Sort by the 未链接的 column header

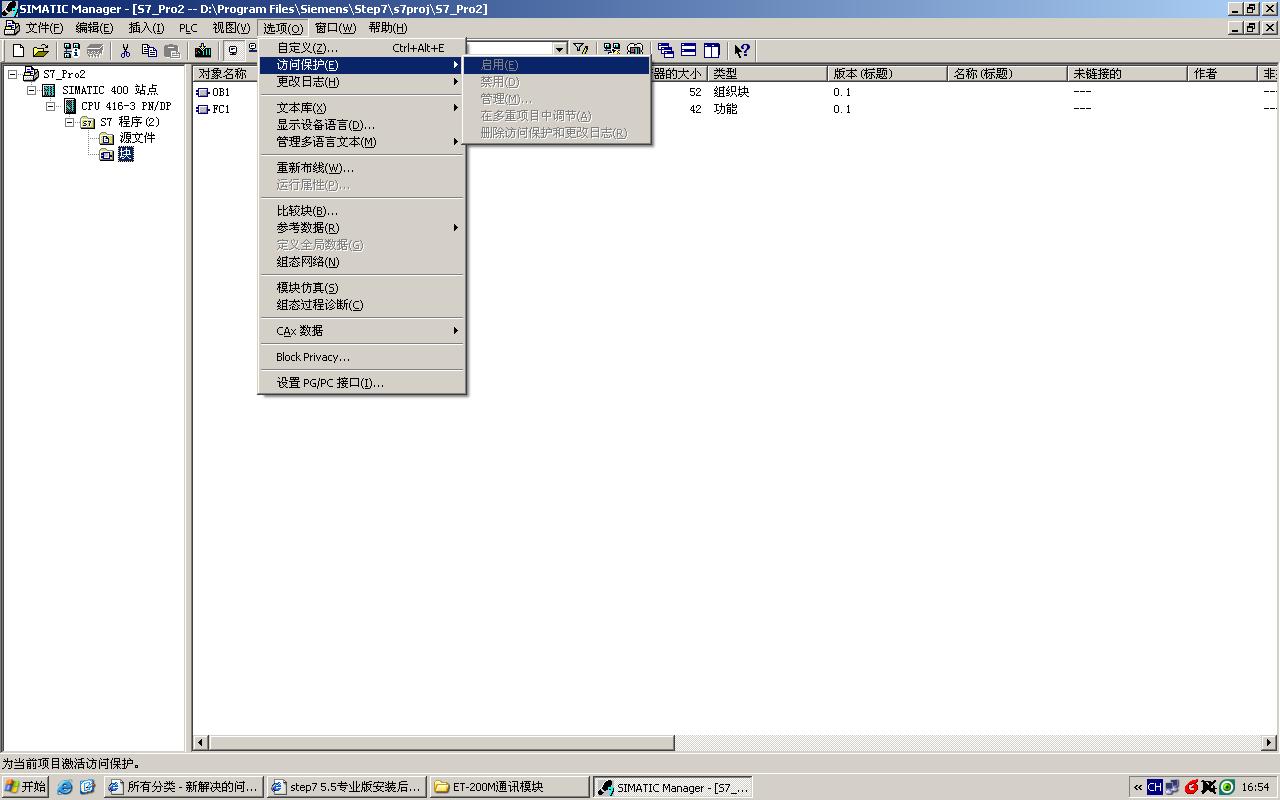point(1128,74)
